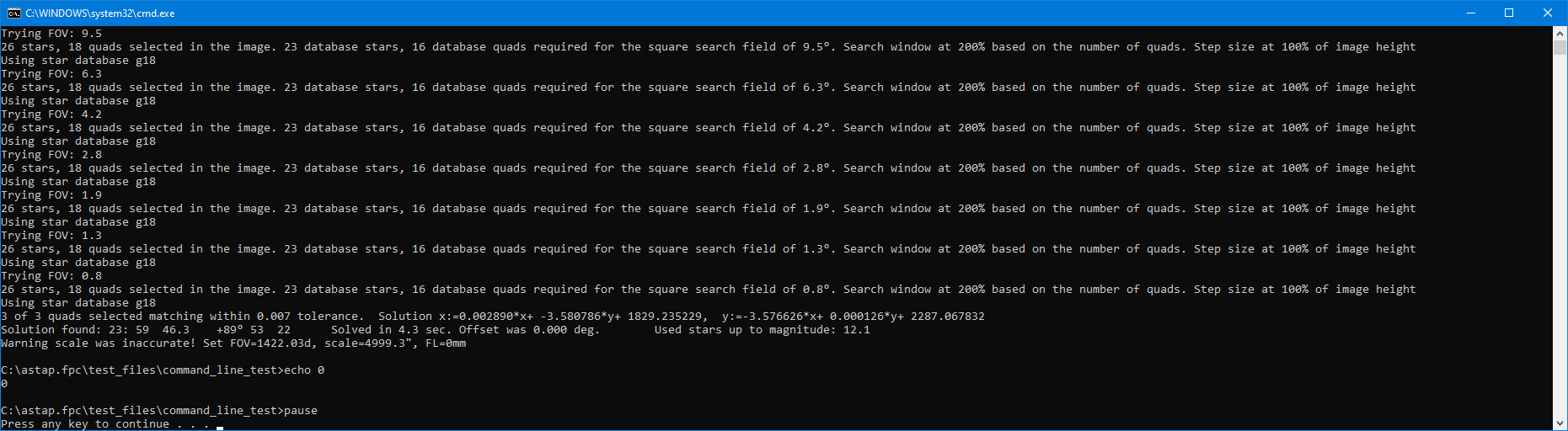1568x431 pixels.
Task: Open the cmd.exe system menu icon
Action: 13,13
